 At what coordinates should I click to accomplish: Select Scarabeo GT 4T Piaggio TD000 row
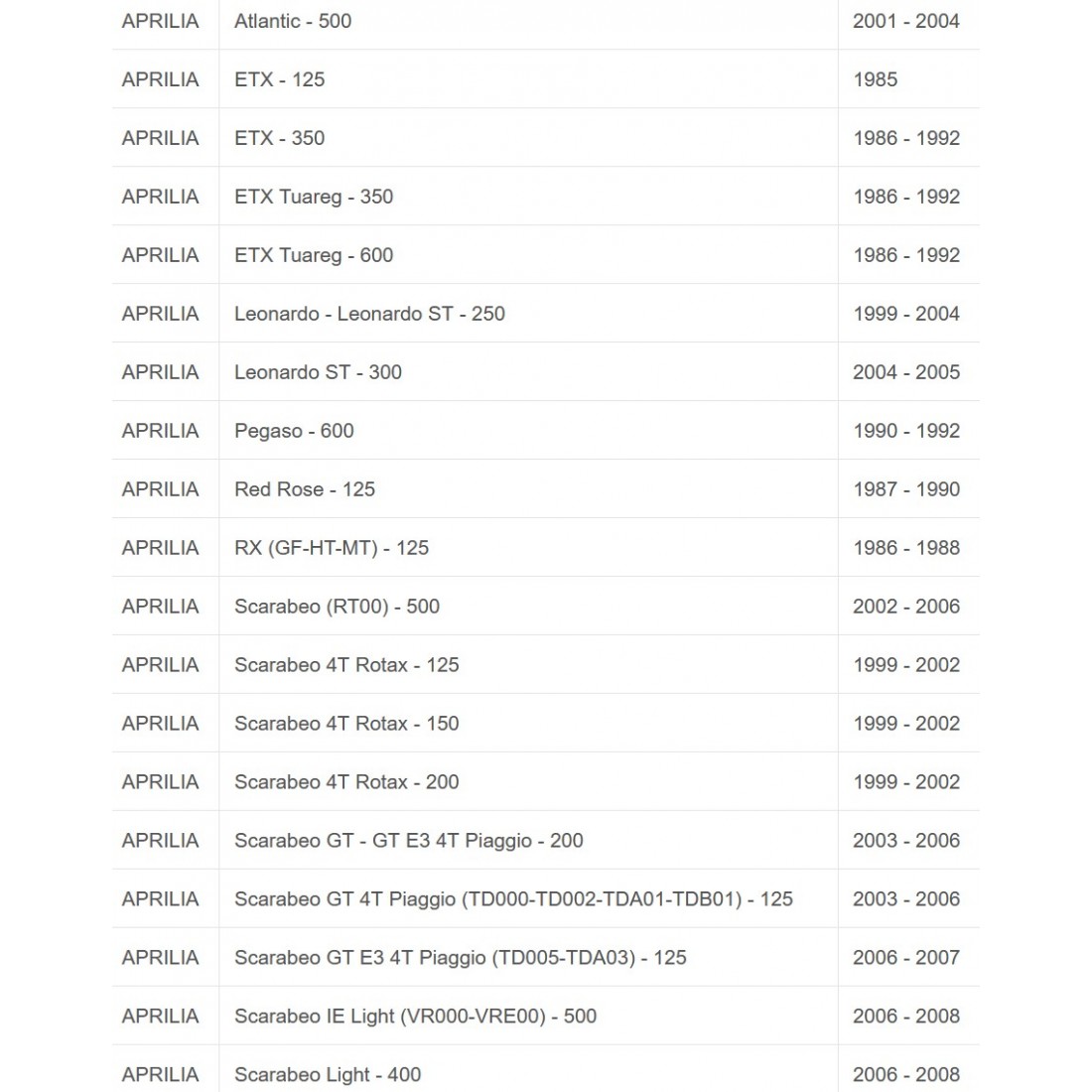513,899
